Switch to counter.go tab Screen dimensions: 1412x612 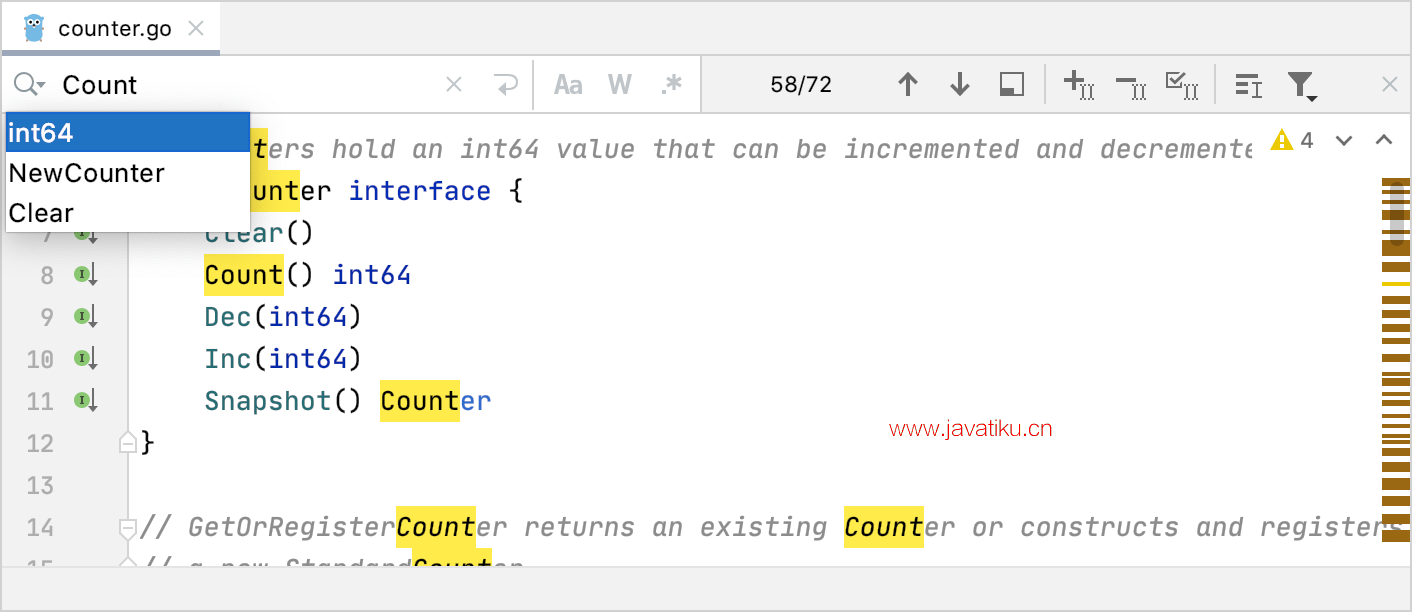(x=114, y=29)
